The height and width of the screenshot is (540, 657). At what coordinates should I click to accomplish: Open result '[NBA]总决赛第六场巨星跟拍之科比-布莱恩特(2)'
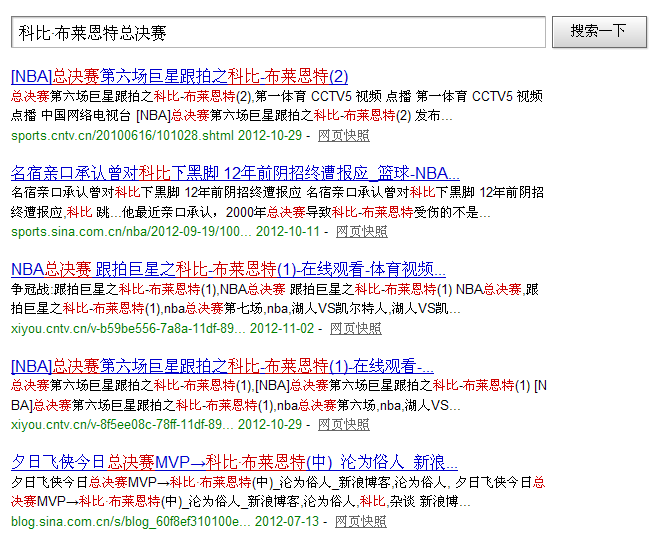pyautogui.click(x=179, y=76)
